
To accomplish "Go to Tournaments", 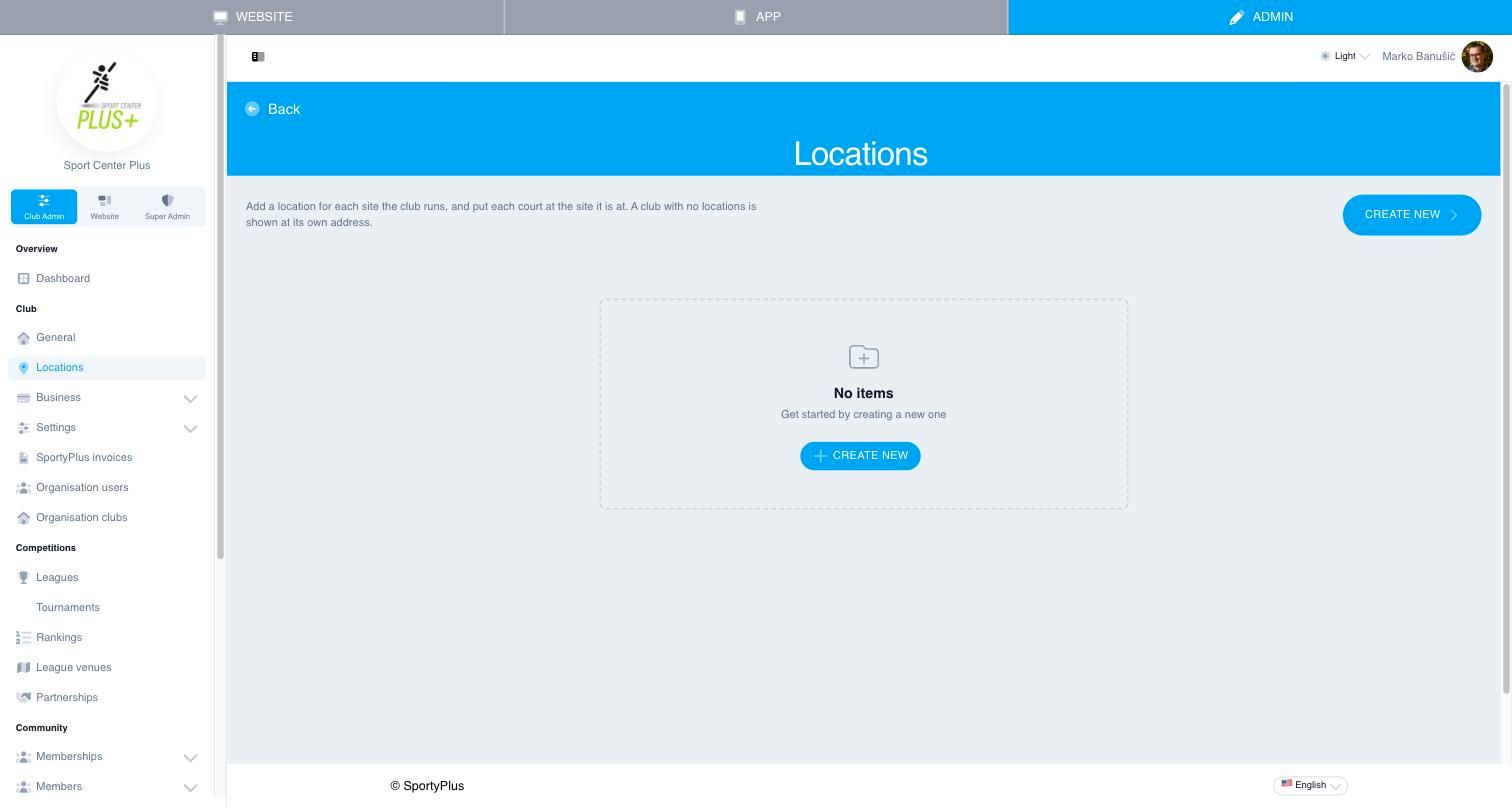I will coord(107,608).
